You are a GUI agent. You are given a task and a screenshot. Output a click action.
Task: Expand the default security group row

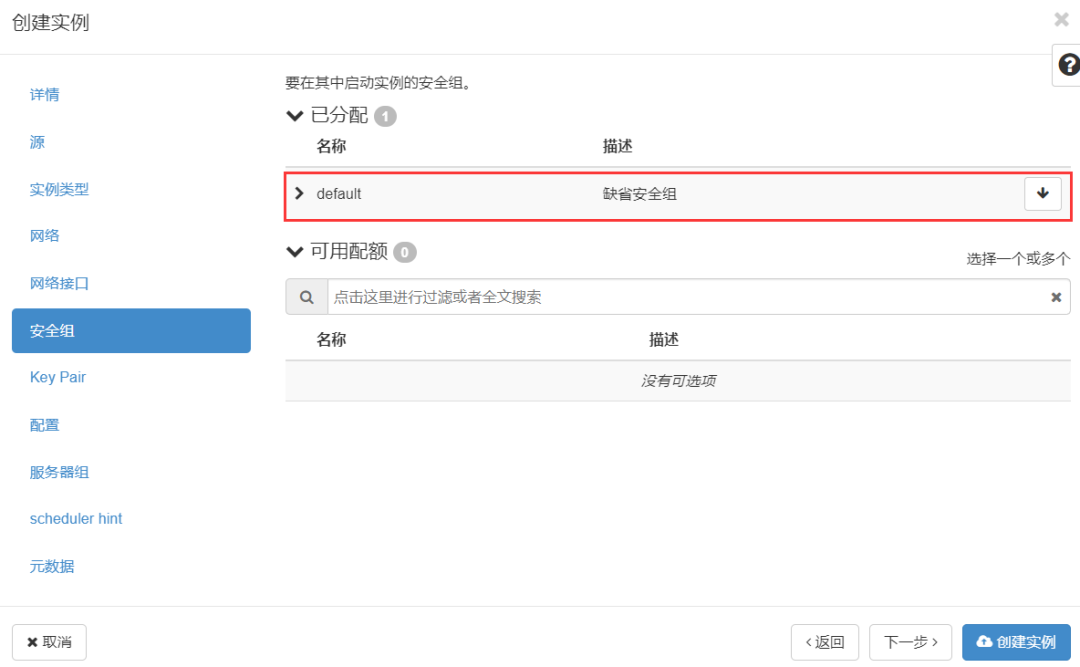(299, 193)
